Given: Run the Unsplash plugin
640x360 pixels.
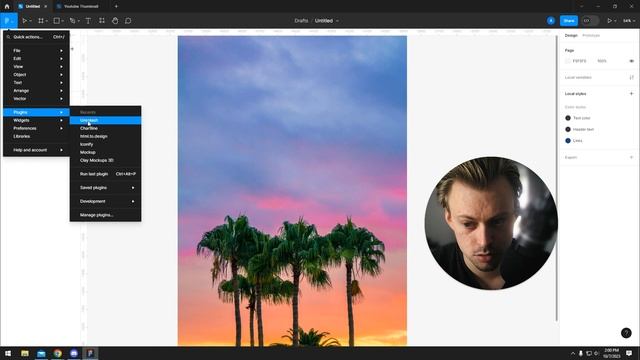Looking at the screenshot, I should pyautogui.click(x=105, y=120).
